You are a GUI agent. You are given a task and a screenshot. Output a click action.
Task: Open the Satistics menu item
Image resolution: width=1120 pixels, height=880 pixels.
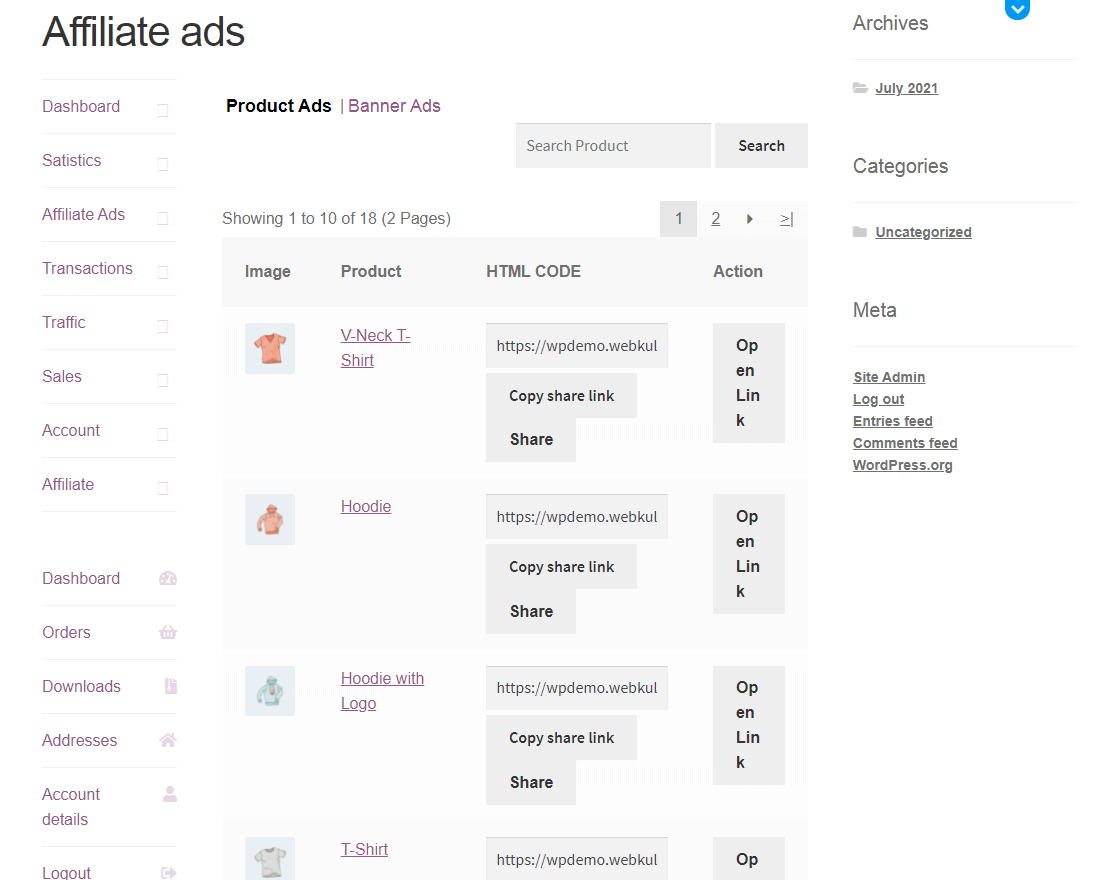[x=71, y=160]
